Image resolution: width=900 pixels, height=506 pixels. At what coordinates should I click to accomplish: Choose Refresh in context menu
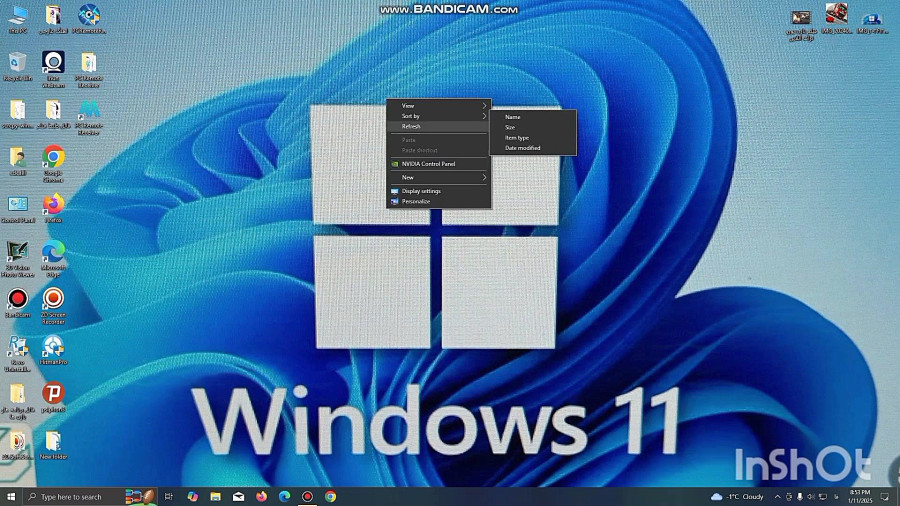439,126
